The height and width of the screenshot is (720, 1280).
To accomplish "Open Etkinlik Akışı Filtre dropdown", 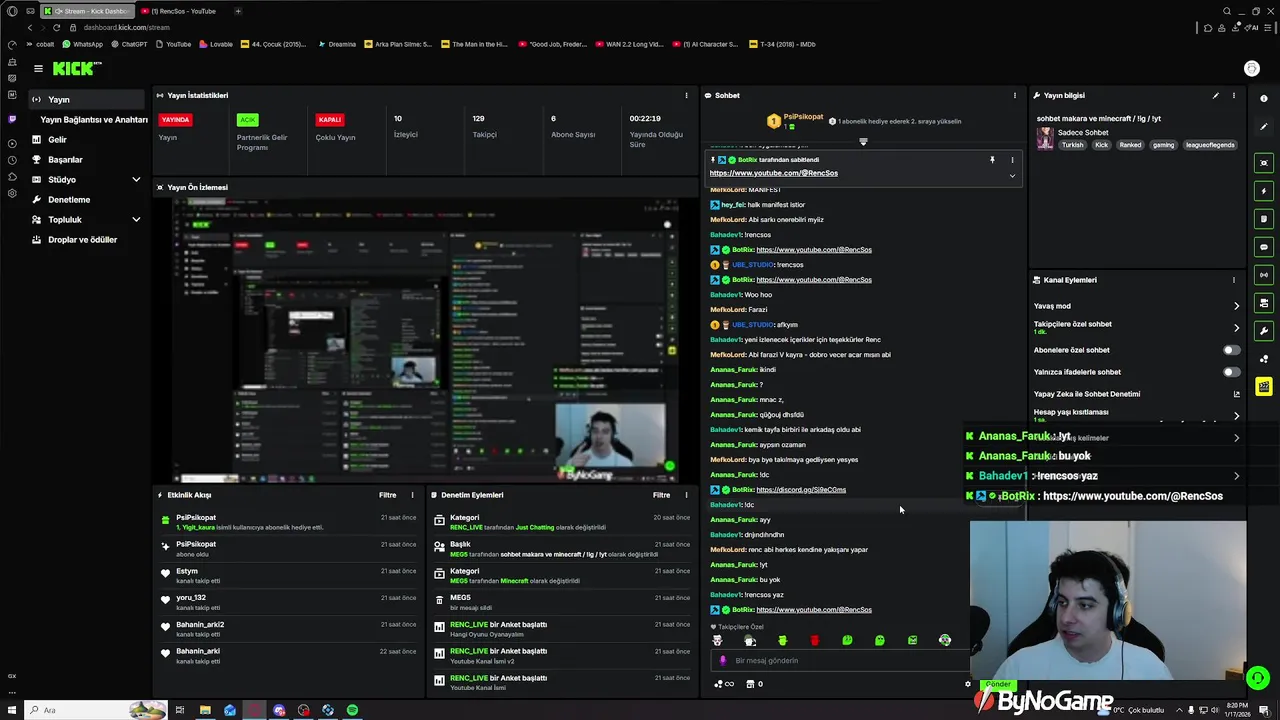I will [x=388, y=495].
